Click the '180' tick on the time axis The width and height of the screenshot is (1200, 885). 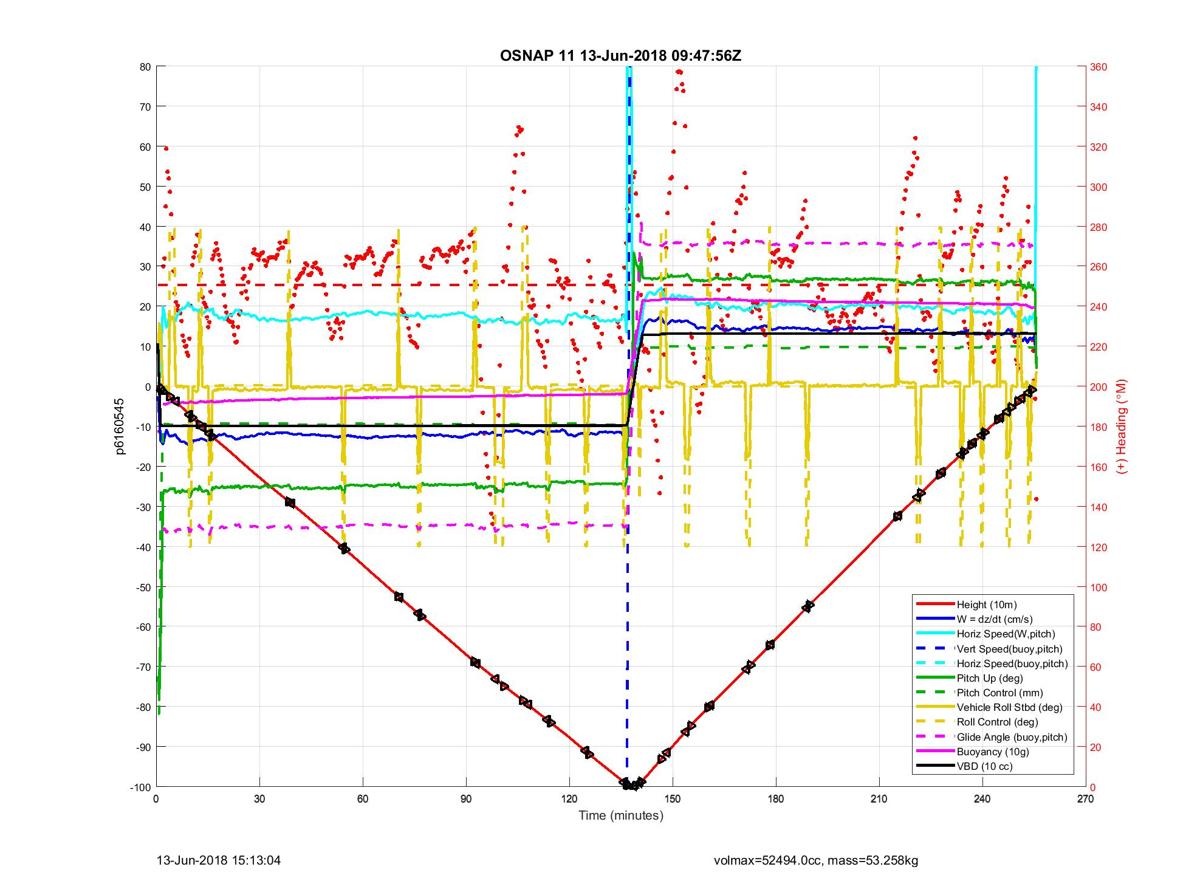(x=776, y=799)
